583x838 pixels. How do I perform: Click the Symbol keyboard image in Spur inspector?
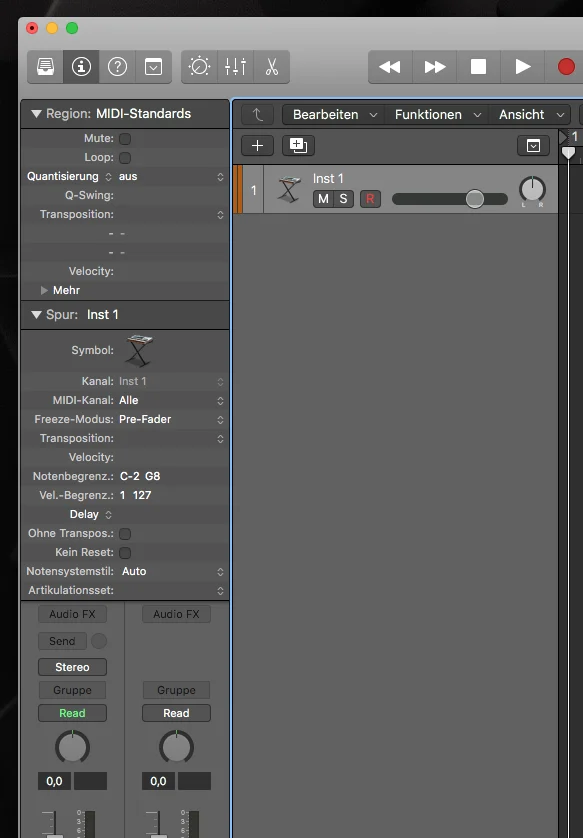tap(139, 351)
